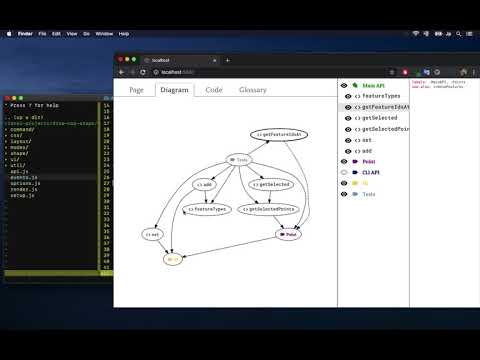Switch to the Page tab
Image resolution: width=480 pixels, height=360 pixels.
click(136, 90)
